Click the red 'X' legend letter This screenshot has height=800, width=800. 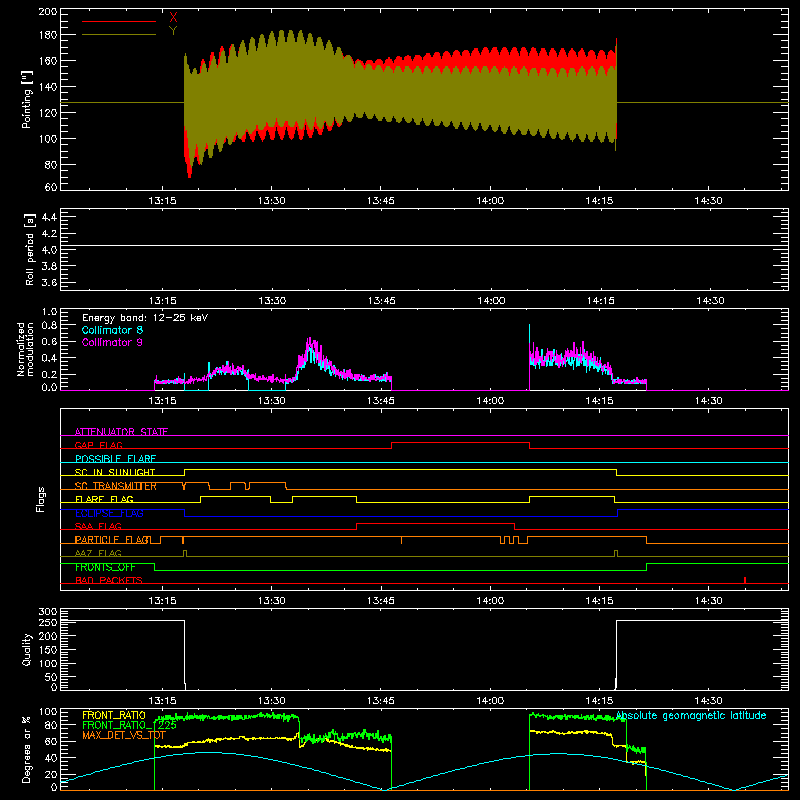173,17
